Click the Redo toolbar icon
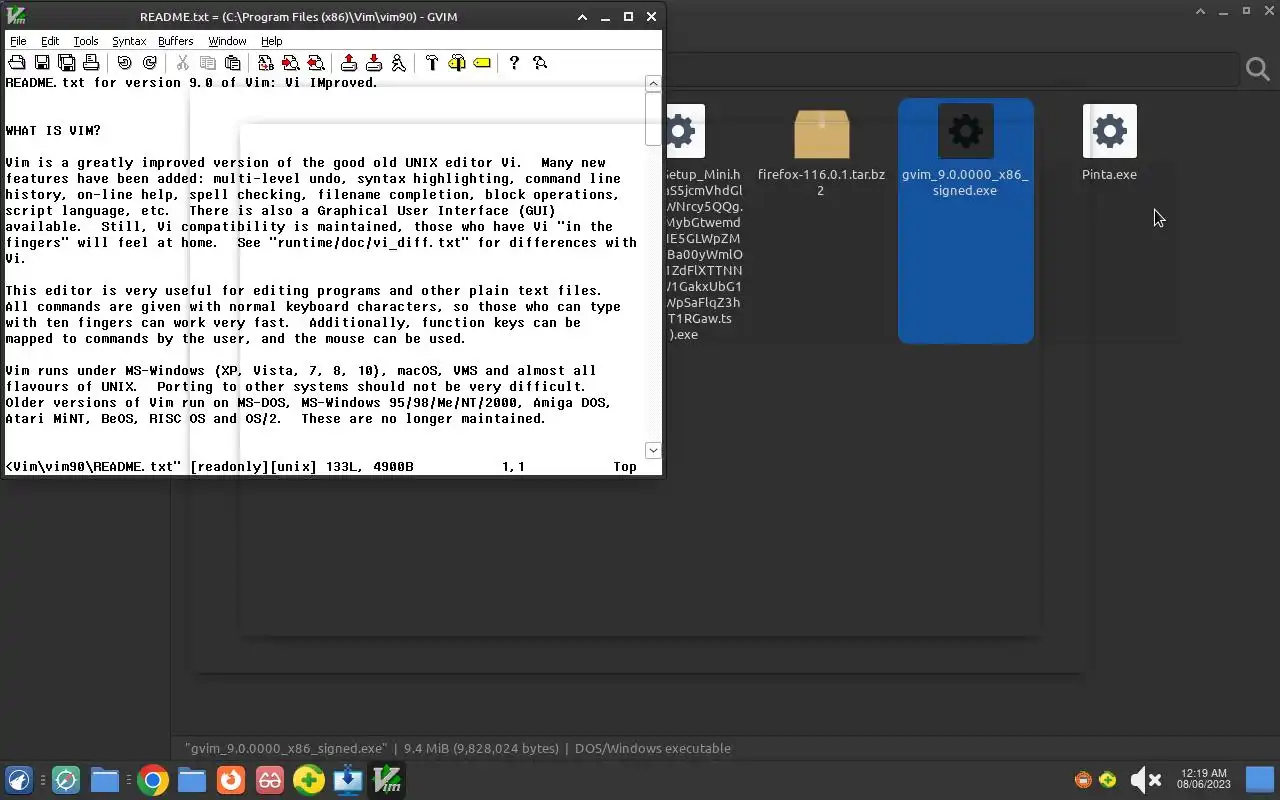 (150, 63)
